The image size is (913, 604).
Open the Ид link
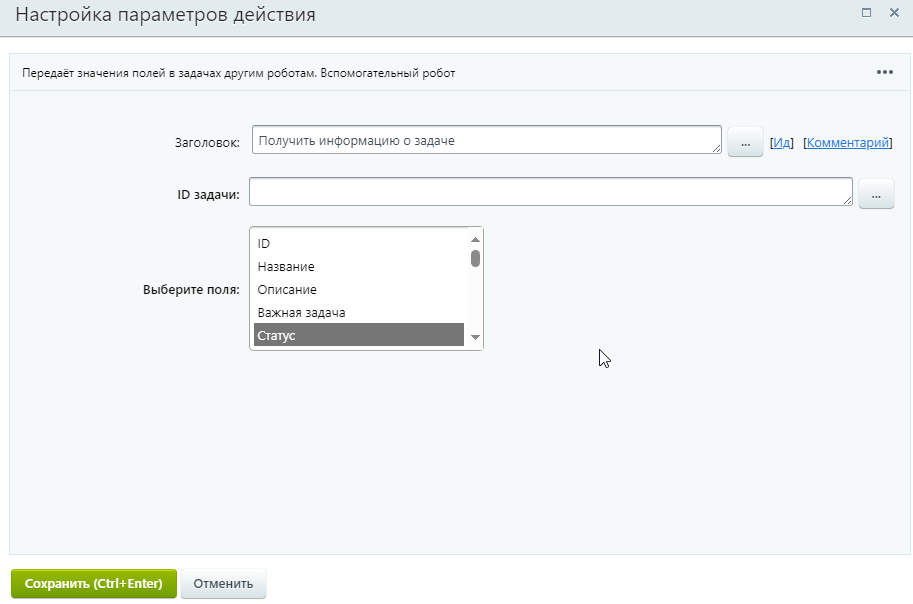782,143
